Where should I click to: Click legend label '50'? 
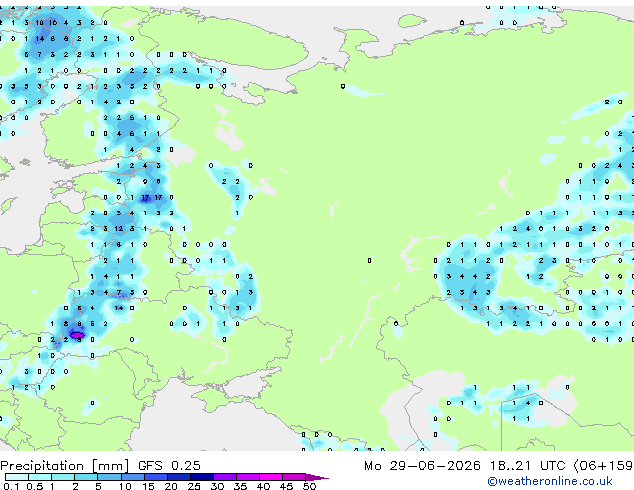[309, 486]
